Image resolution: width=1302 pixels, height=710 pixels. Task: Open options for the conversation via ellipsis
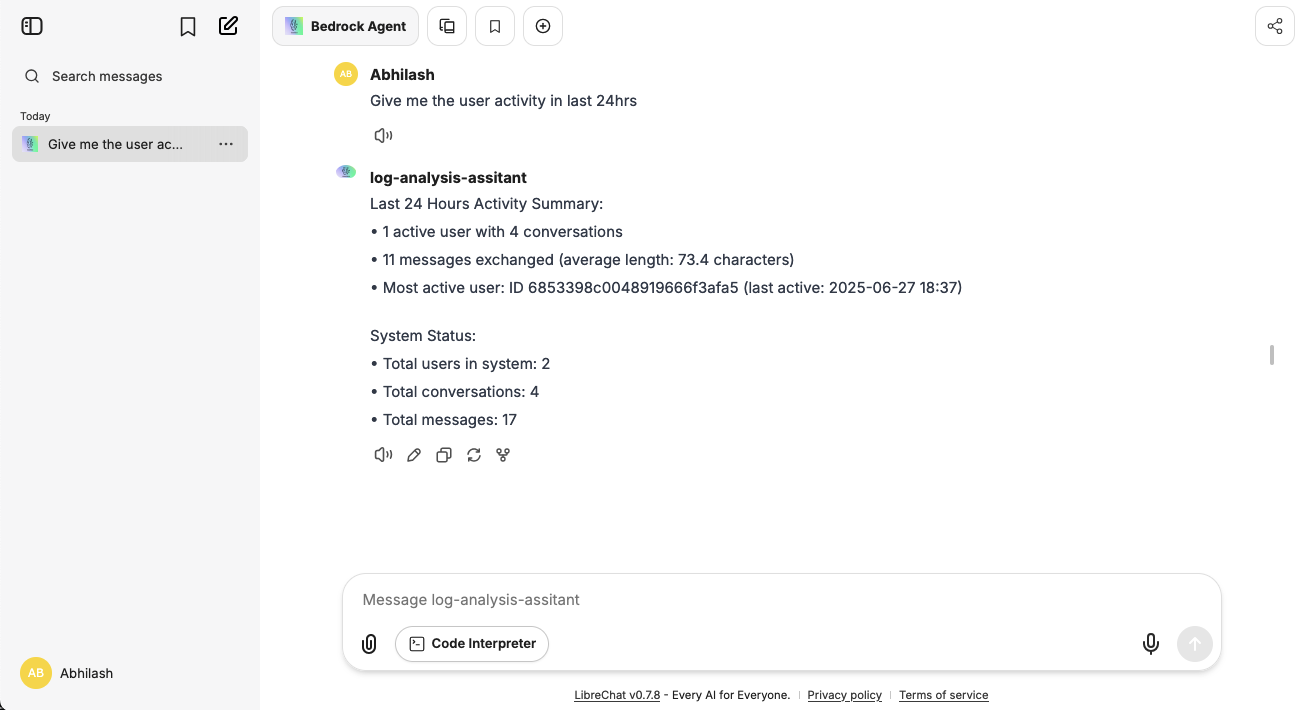click(226, 144)
